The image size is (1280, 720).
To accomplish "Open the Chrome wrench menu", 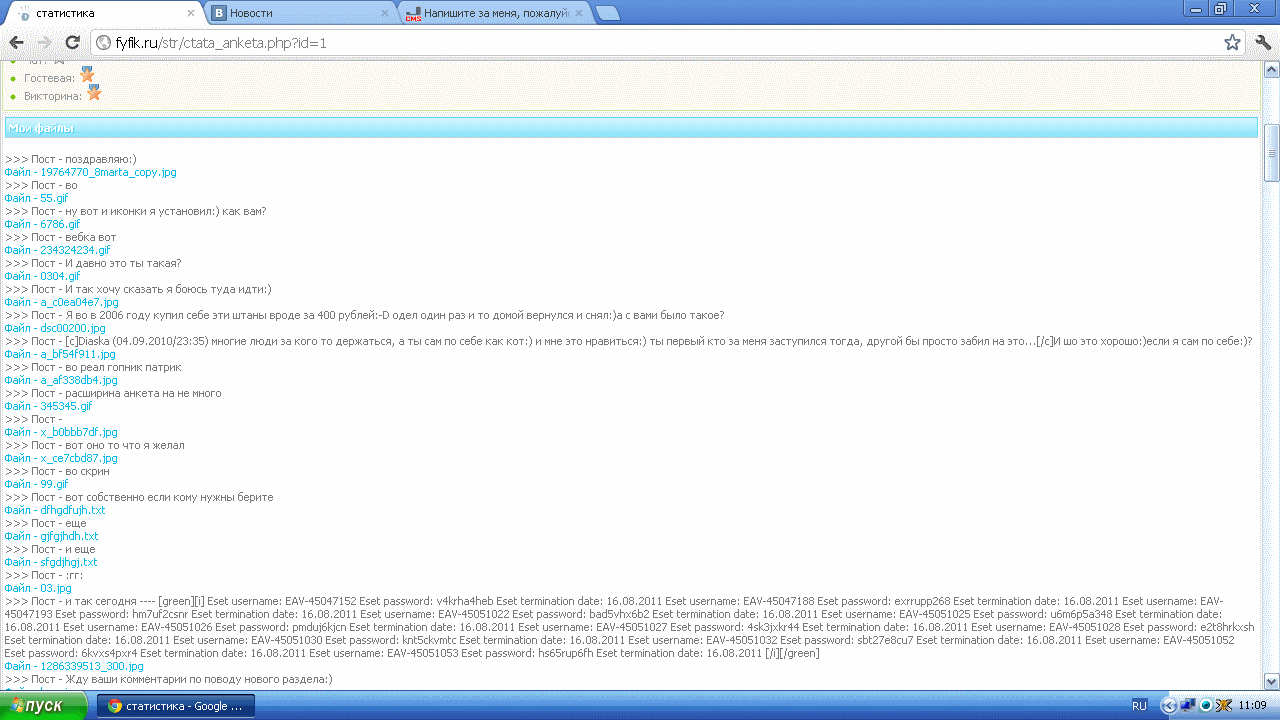I will pyautogui.click(x=1262, y=43).
